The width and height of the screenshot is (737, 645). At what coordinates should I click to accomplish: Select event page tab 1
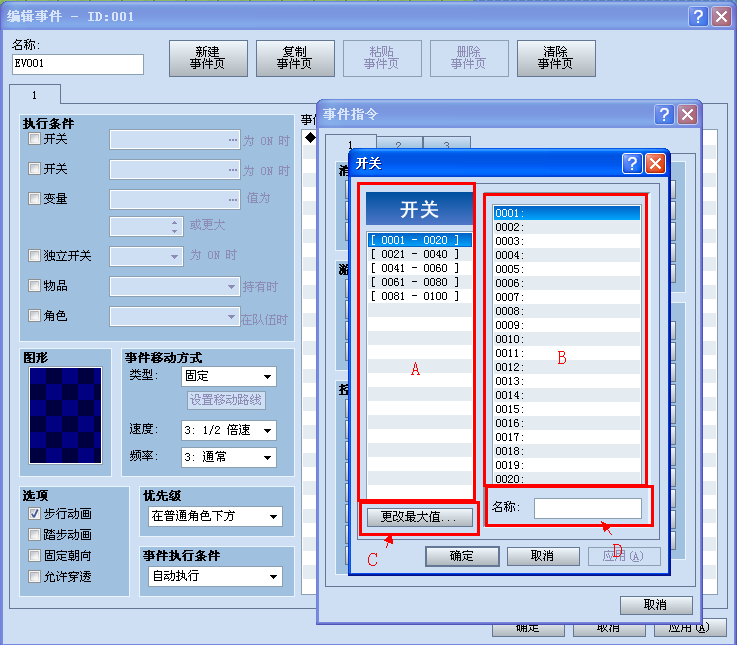click(34, 95)
